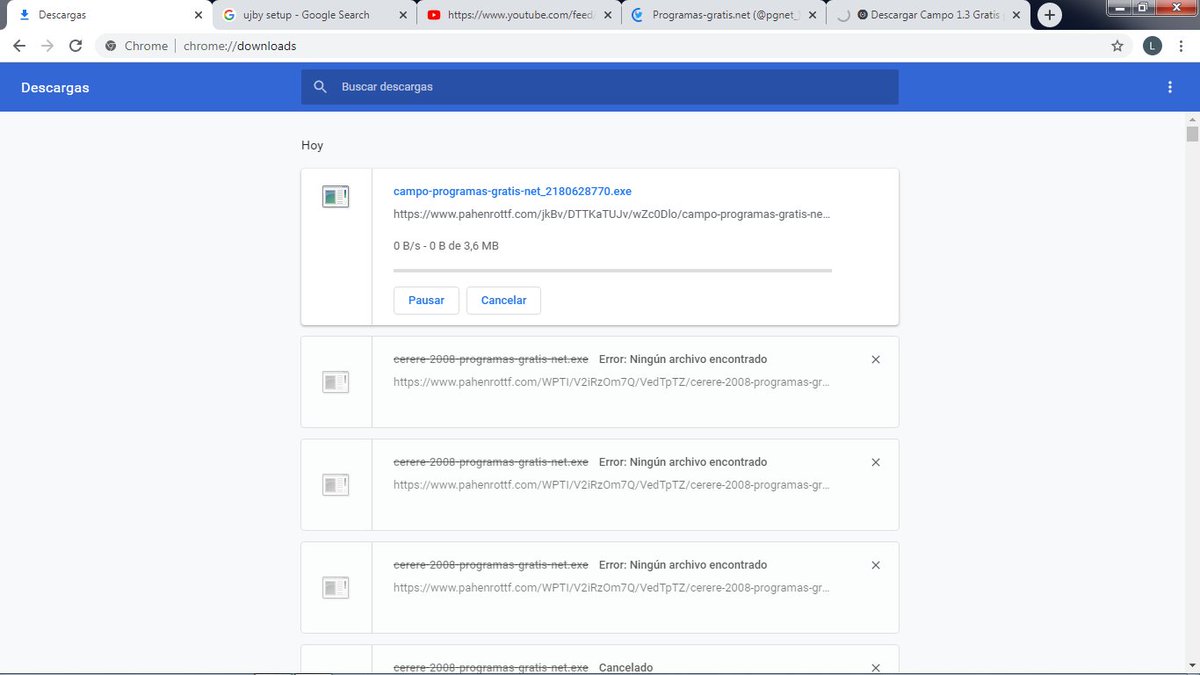
Task: Click the URL under third cerere-2008 error entry
Action: [612, 588]
